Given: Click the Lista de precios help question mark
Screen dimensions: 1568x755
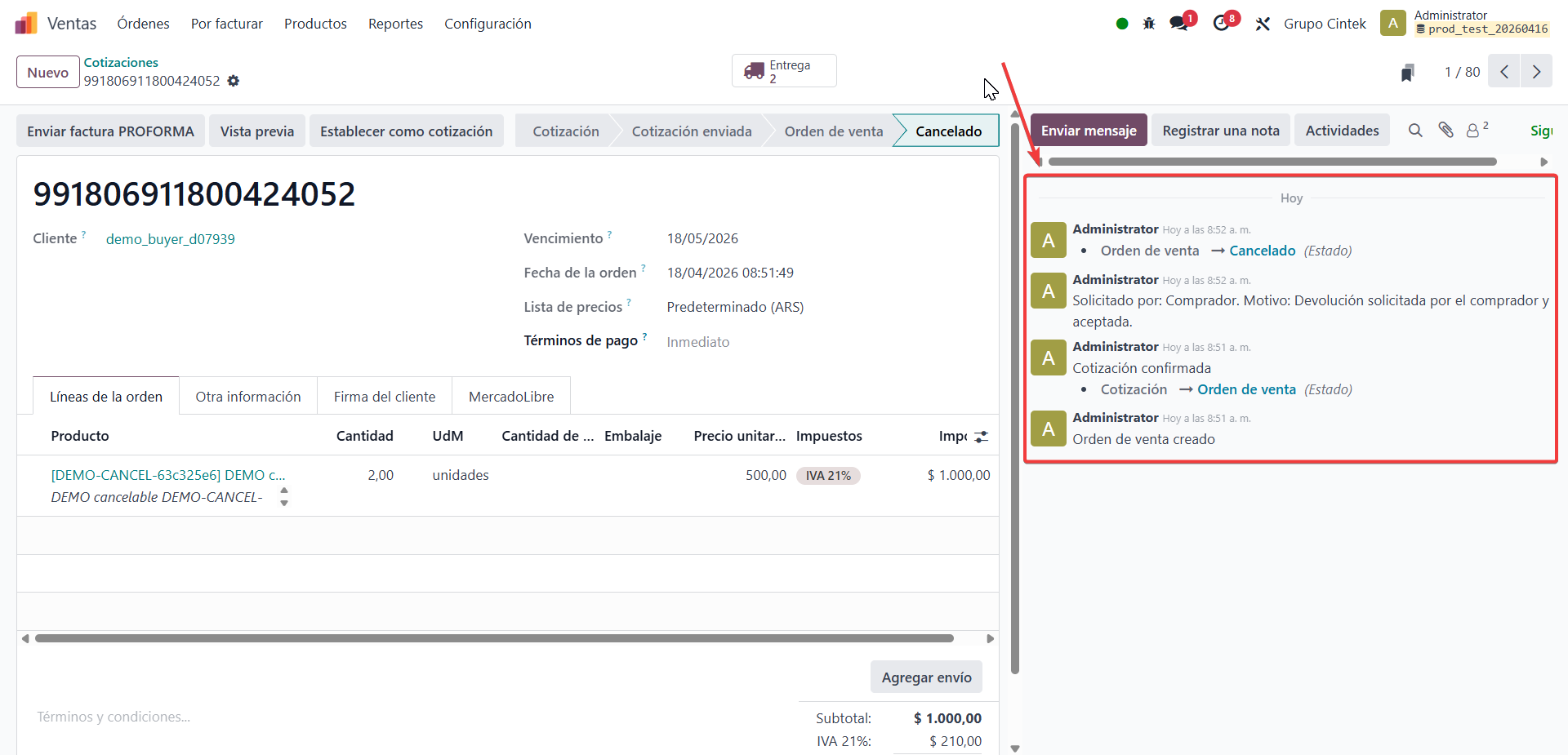Looking at the screenshot, I should tap(629, 303).
